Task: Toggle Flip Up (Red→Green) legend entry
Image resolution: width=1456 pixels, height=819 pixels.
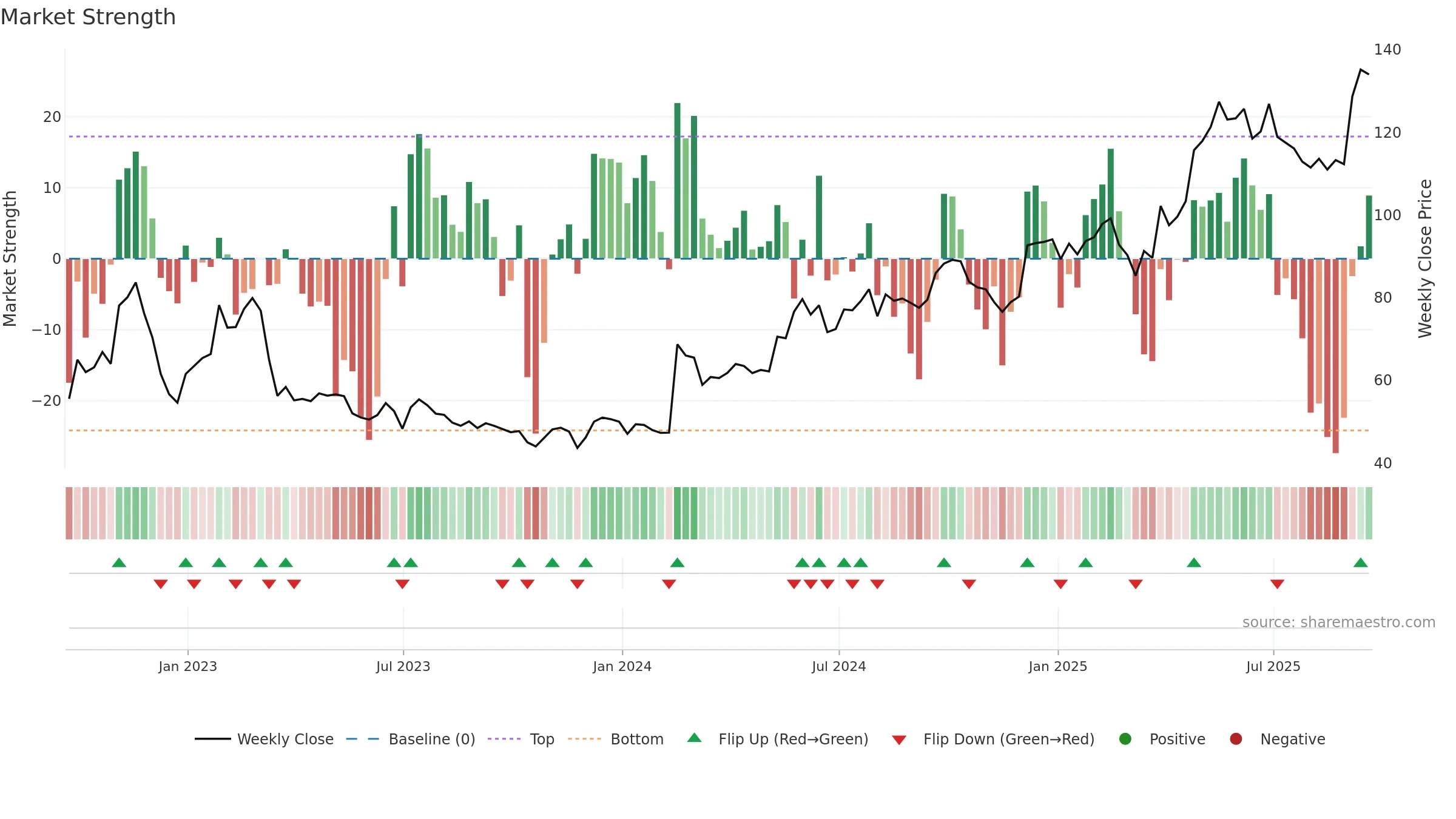Action: (778, 739)
